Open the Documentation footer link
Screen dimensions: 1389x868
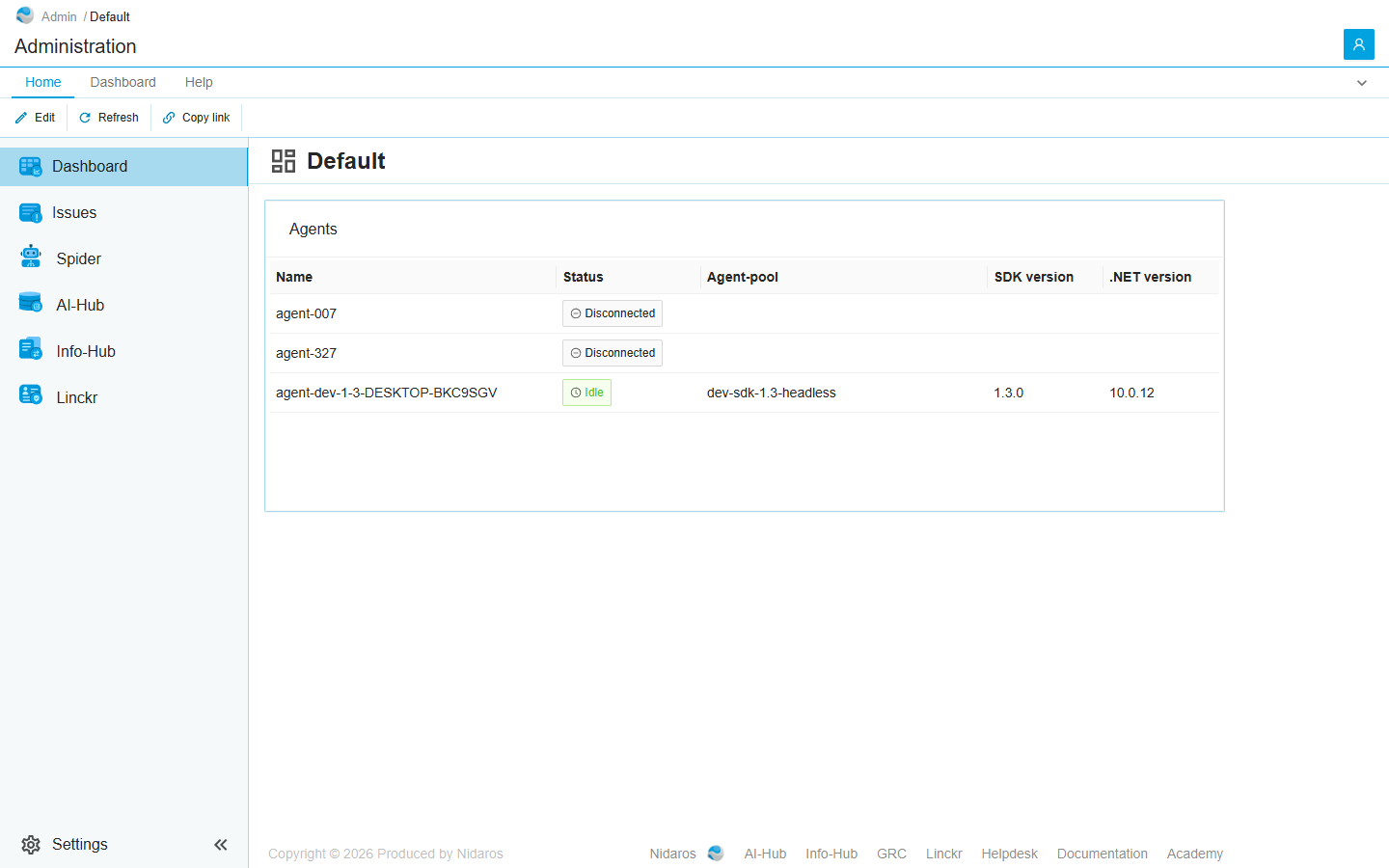point(1103,854)
